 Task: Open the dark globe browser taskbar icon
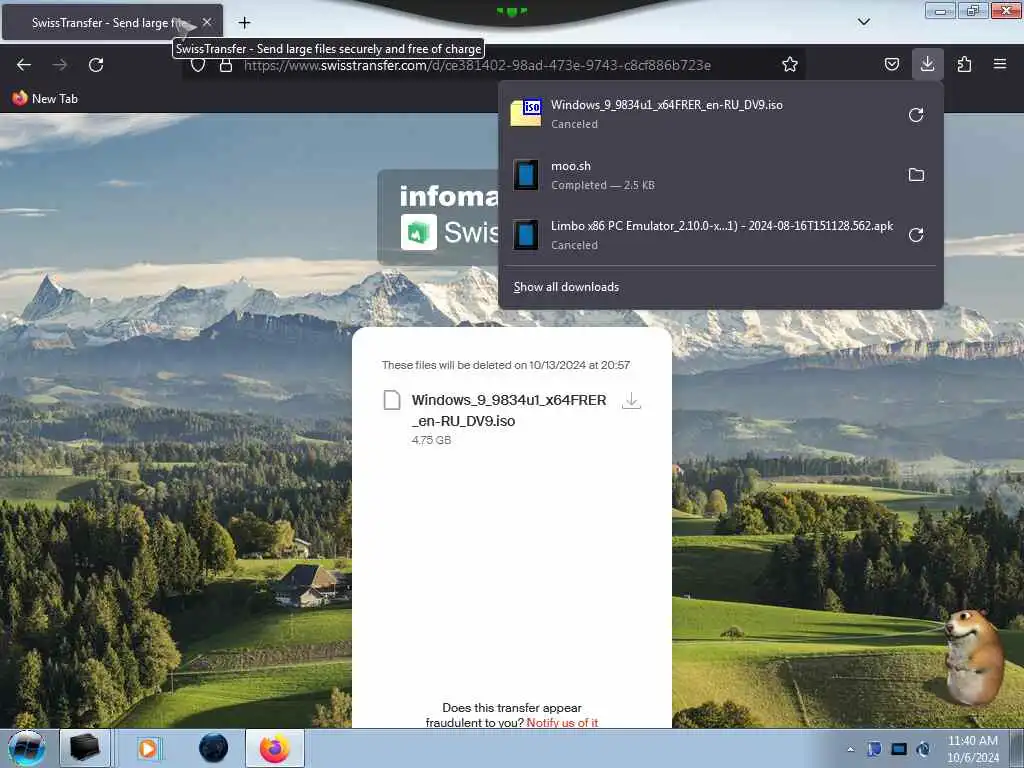coord(214,748)
